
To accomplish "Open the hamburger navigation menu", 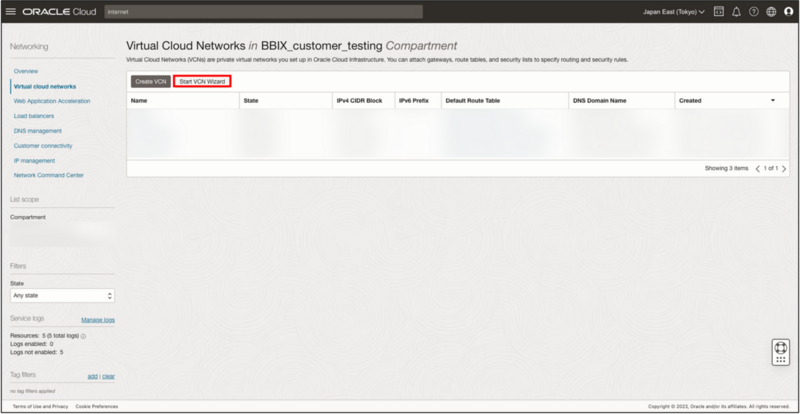I will coord(11,12).
